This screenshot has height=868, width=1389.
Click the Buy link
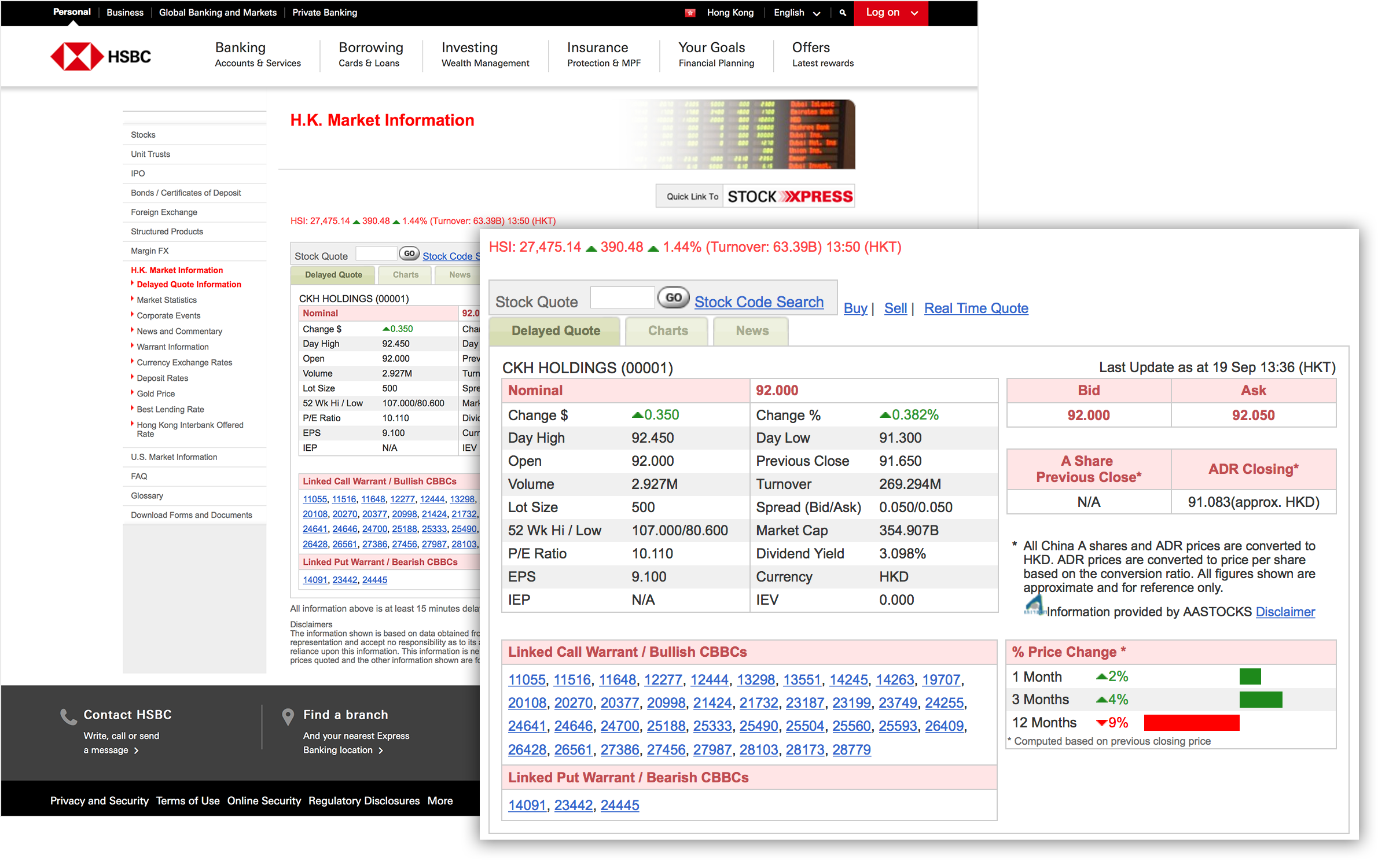(855, 308)
